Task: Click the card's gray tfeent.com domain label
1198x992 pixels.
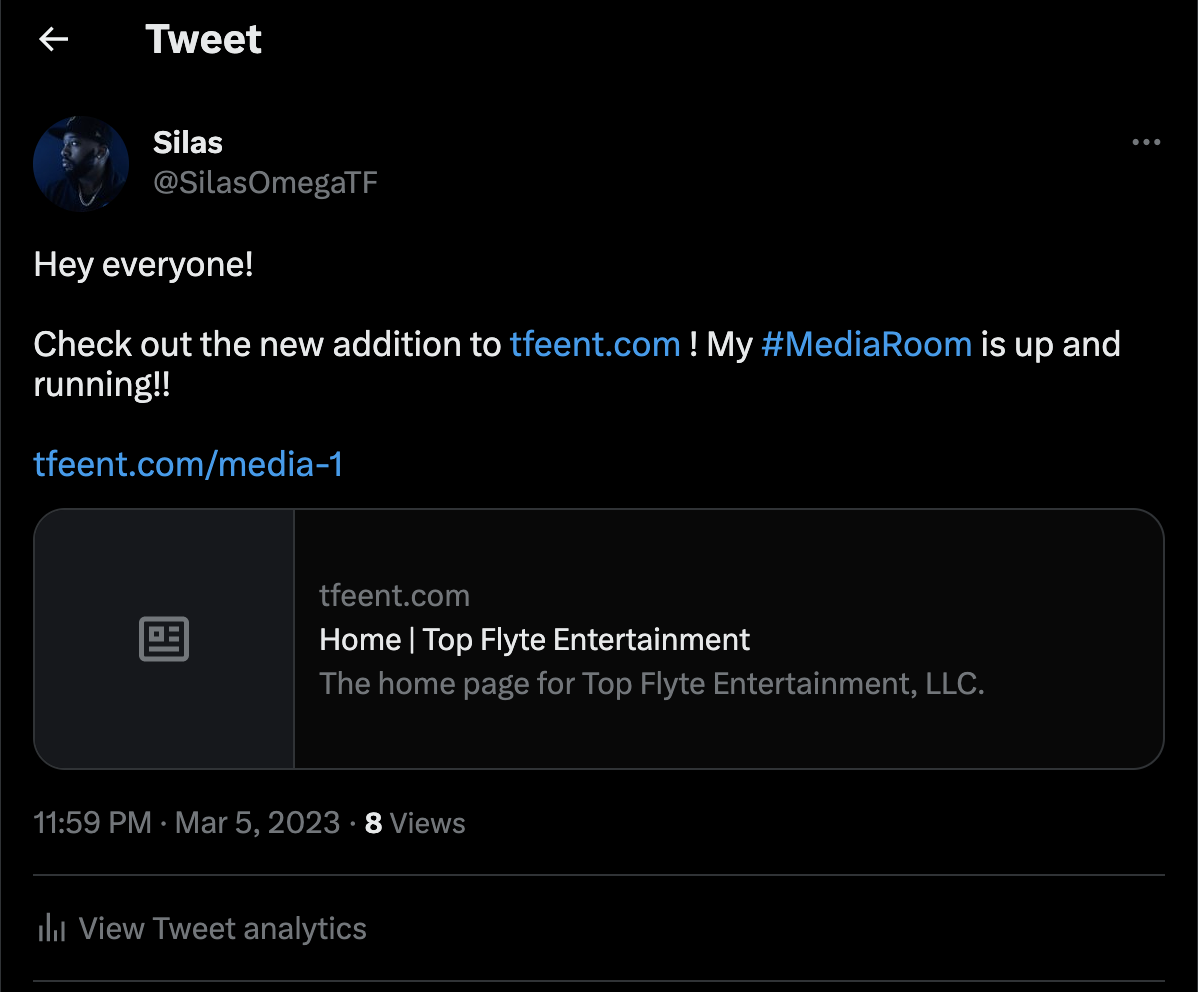Action: [x=394, y=596]
